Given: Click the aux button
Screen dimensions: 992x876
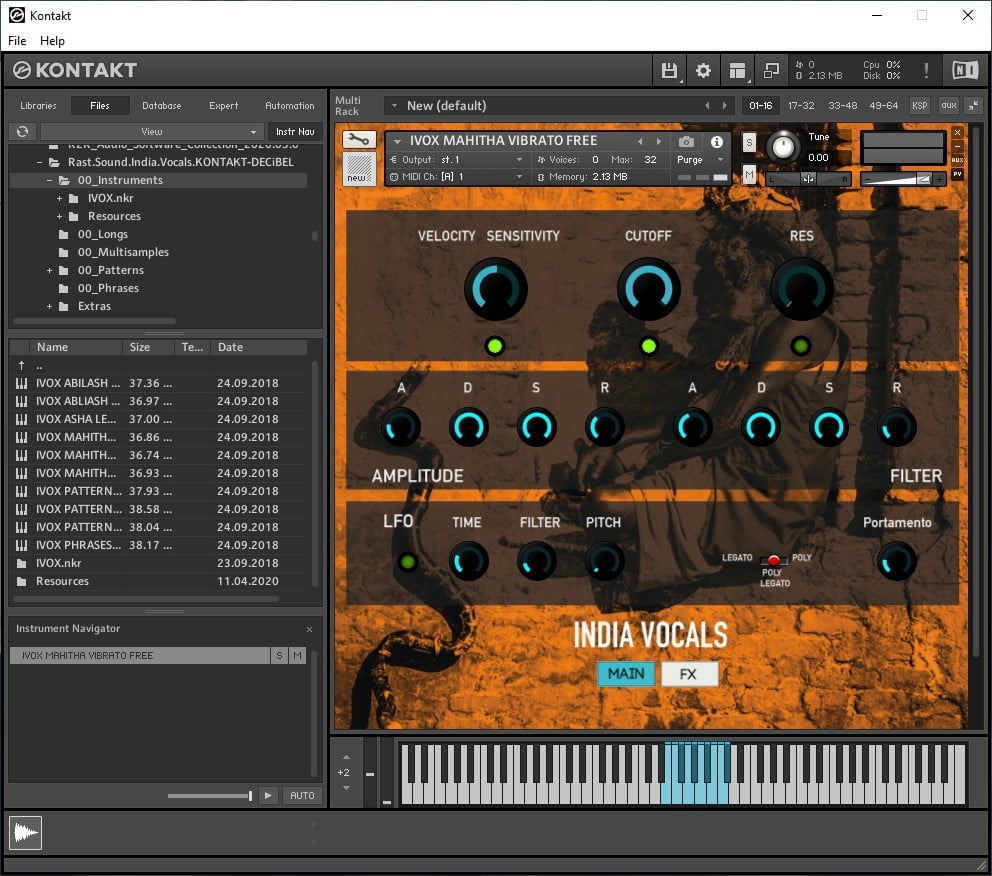Looking at the screenshot, I should [x=948, y=106].
